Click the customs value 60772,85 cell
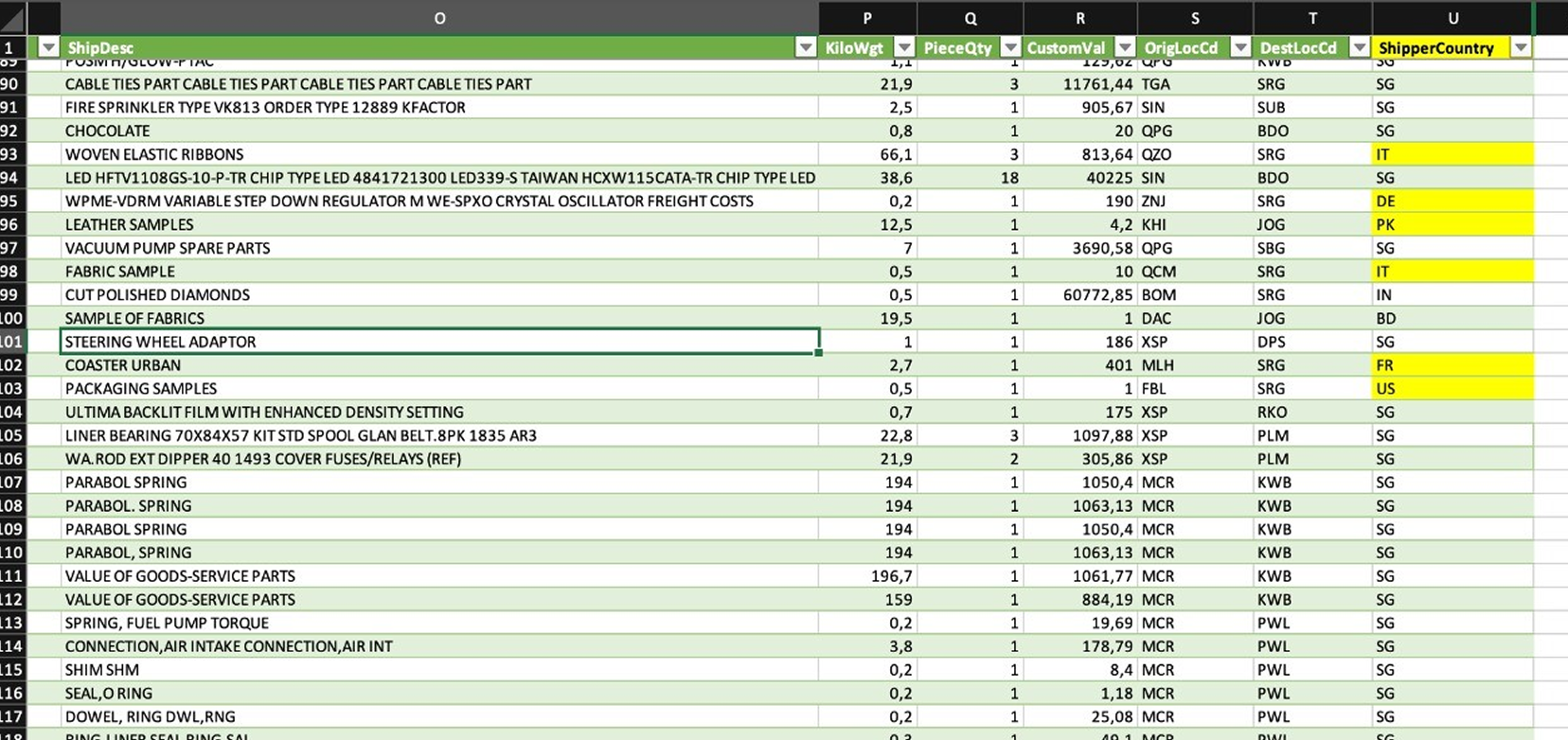 point(1079,295)
